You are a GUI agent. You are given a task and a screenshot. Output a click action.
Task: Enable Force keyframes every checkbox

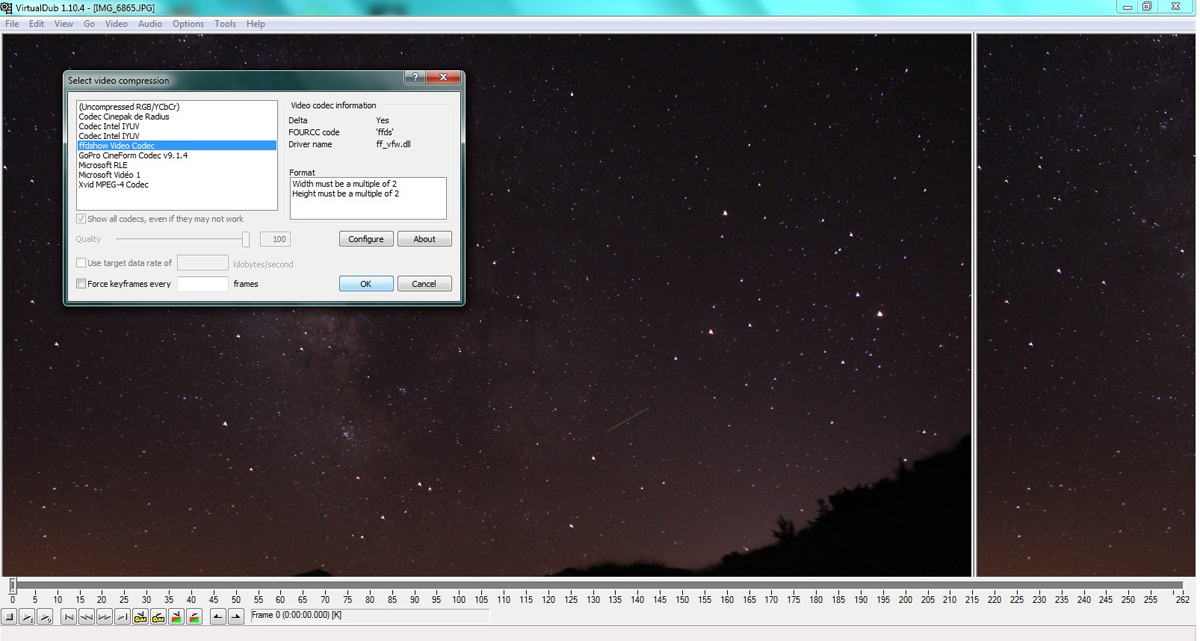[x=81, y=284]
